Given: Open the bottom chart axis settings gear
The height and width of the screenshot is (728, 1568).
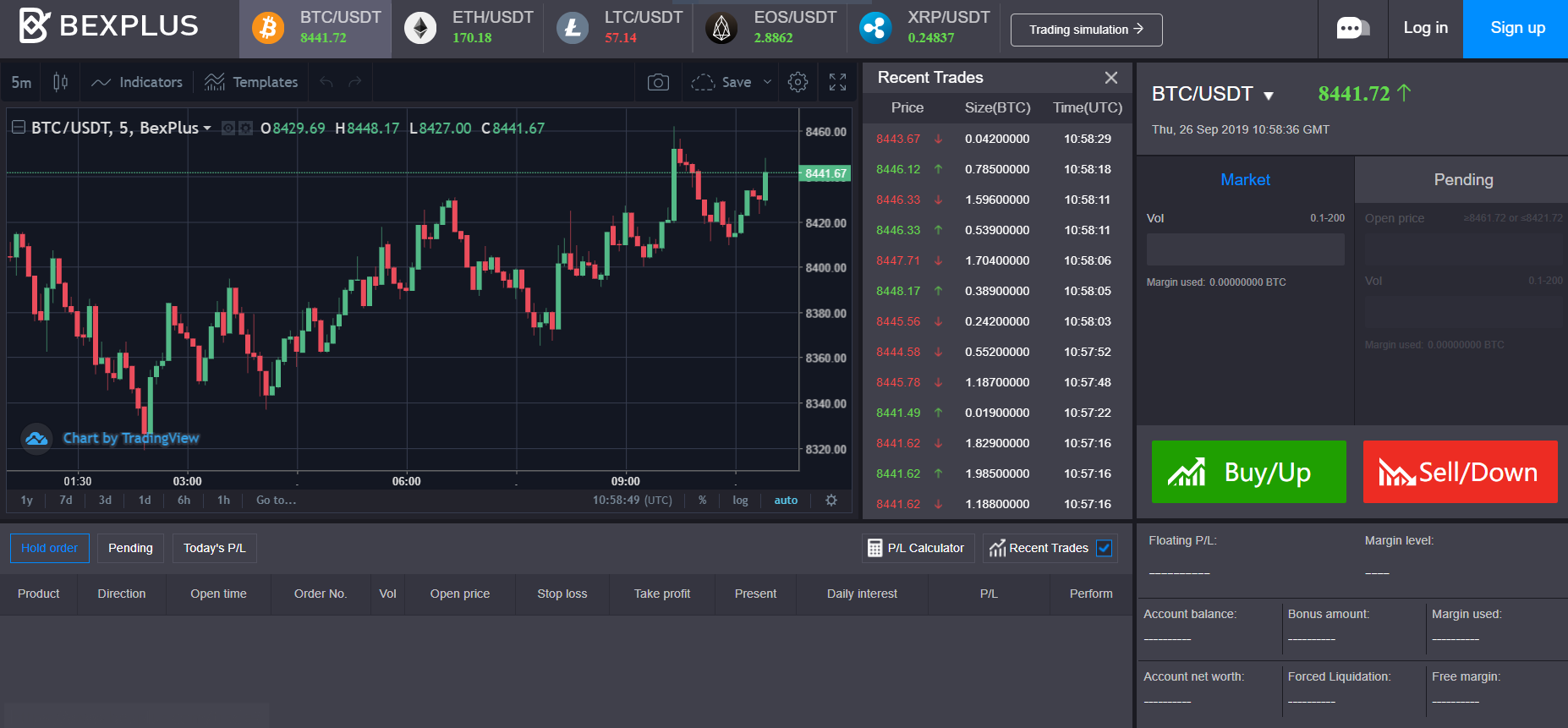Looking at the screenshot, I should [831, 500].
